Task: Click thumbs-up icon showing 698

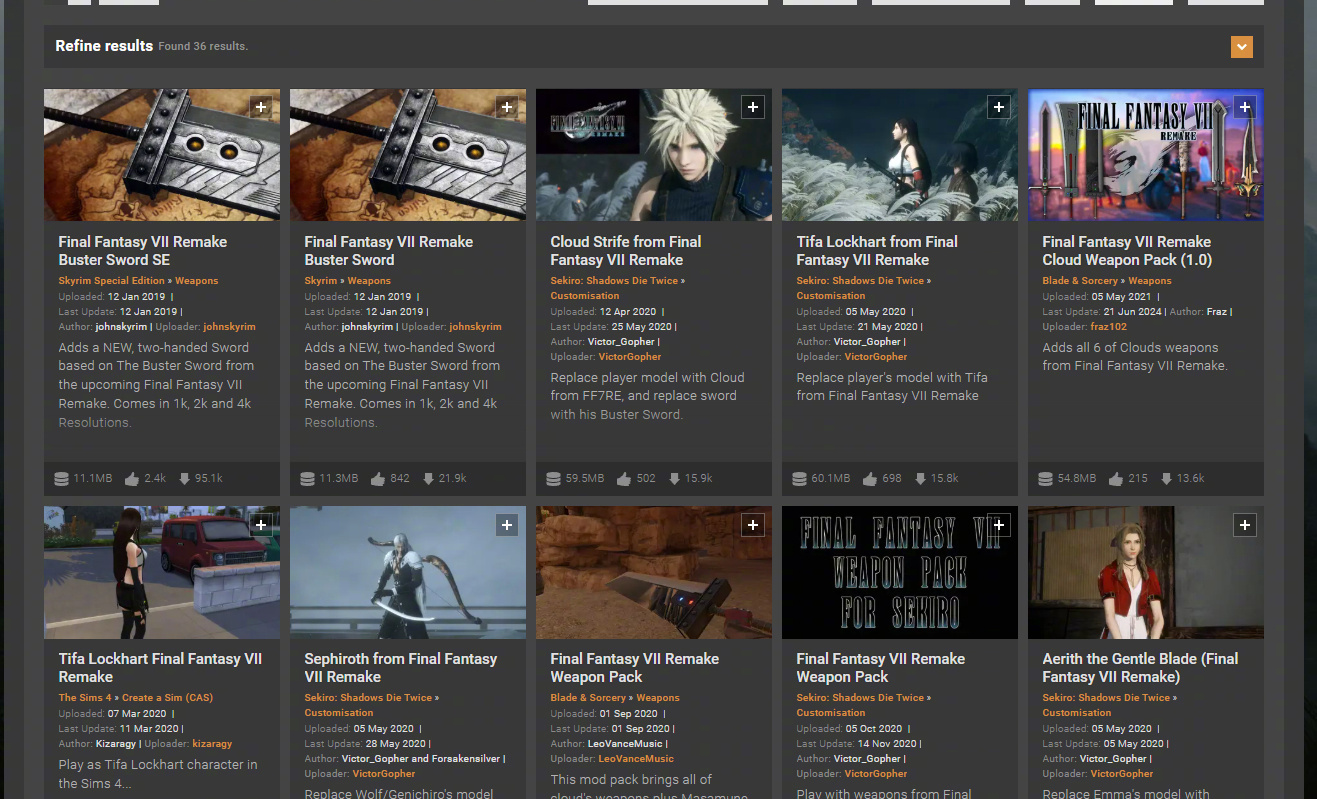Action: tap(870, 479)
